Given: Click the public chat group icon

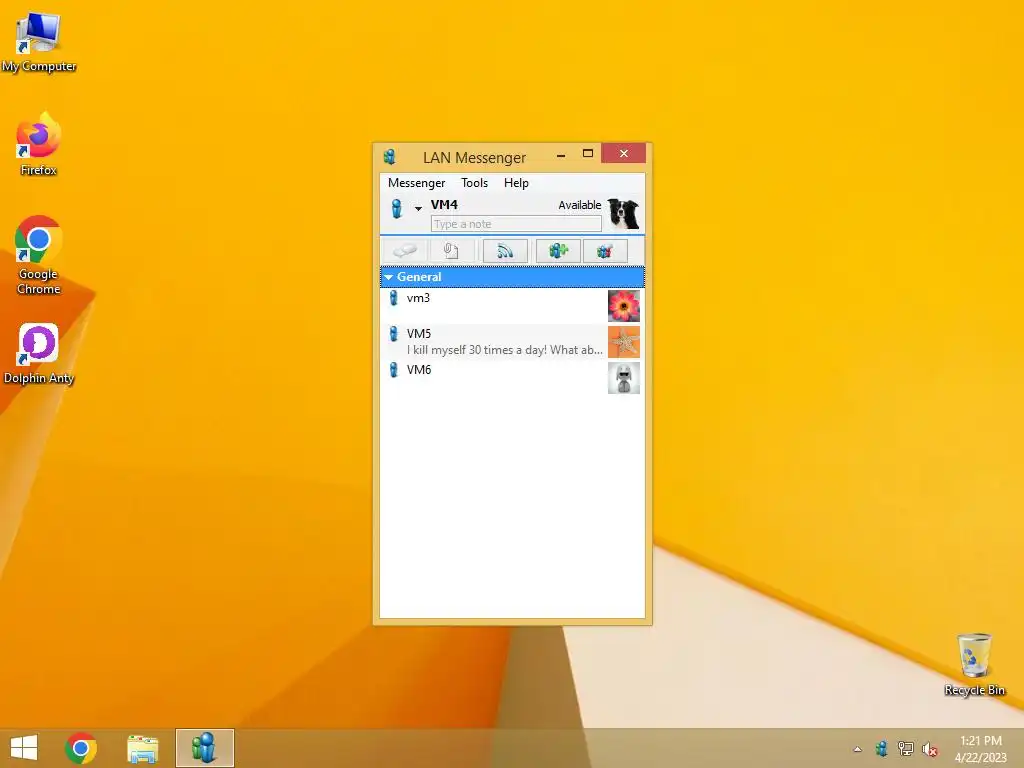Looking at the screenshot, I should coord(605,251).
